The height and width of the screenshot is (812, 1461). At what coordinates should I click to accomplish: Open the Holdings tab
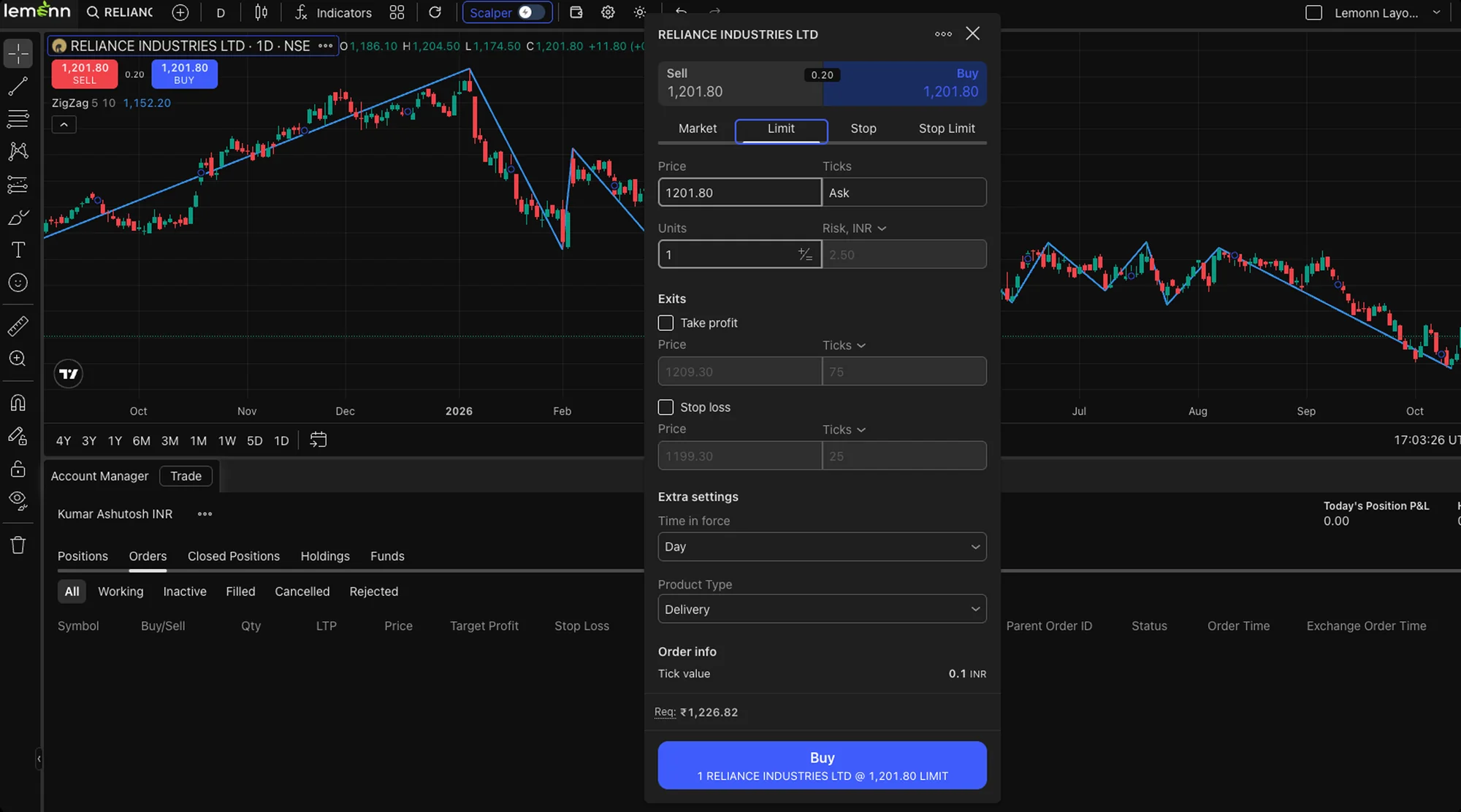point(325,556)
